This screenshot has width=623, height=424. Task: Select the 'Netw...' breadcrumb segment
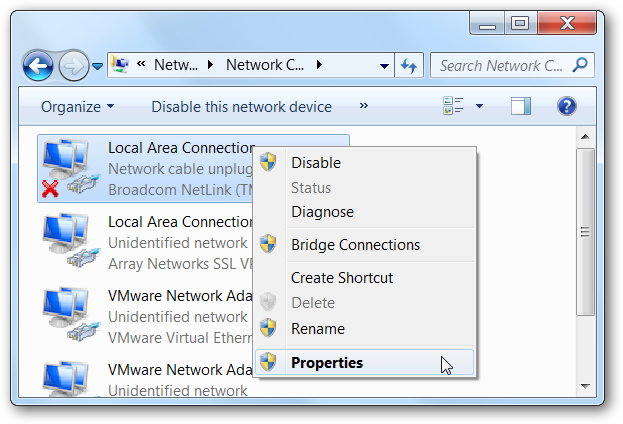coord(176,65)
